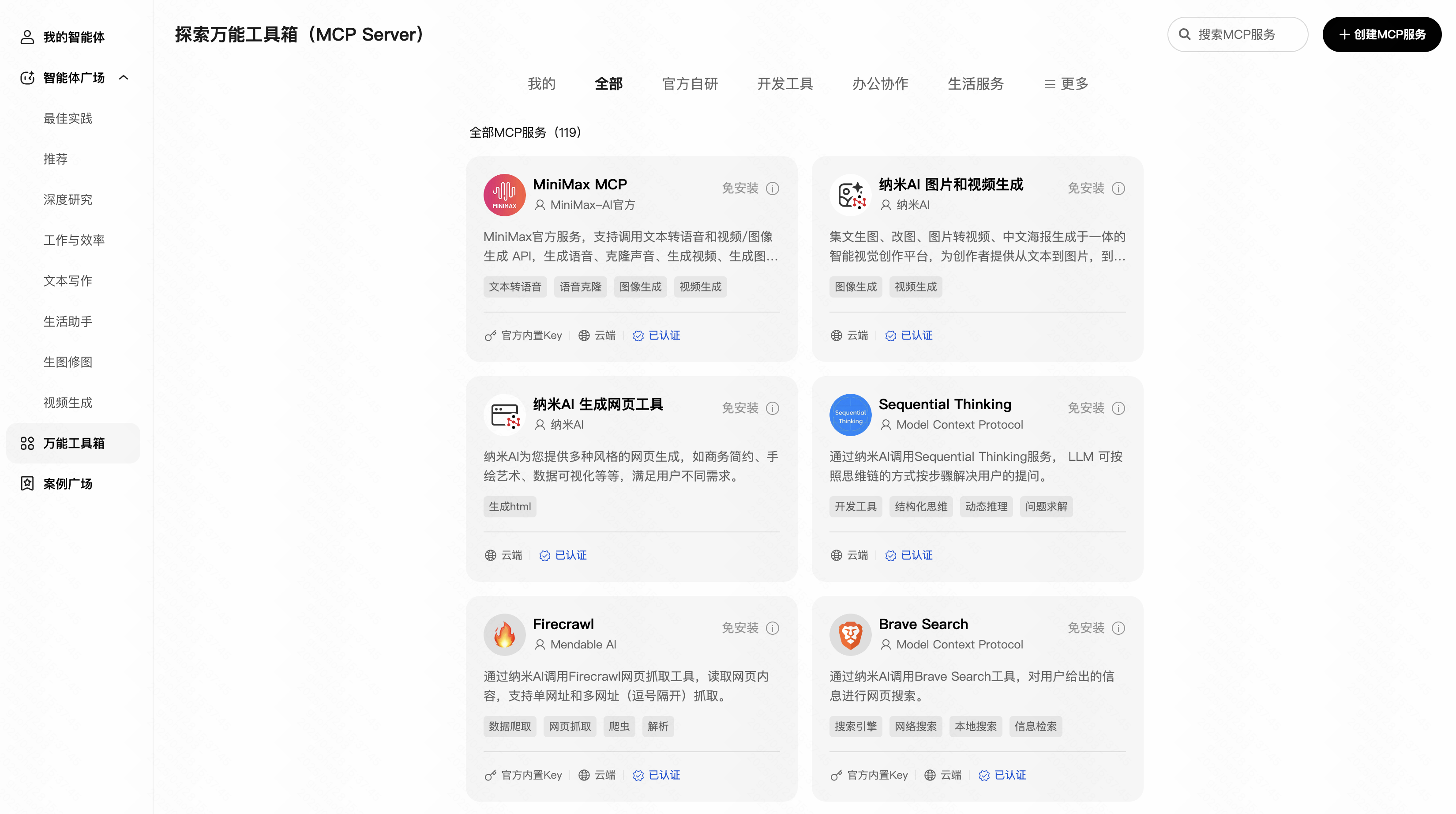The height and width of the screenshot is (814, 1456).
Task: Click the Firecrawl flame icon
Action: (x=504, y=635)
